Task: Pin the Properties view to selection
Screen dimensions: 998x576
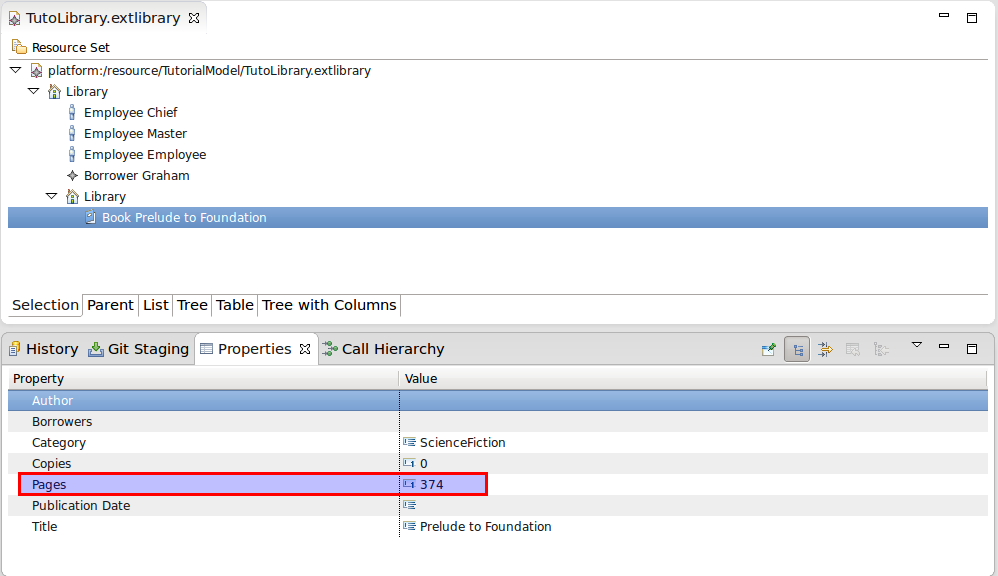Action: (x=768, y=349)
